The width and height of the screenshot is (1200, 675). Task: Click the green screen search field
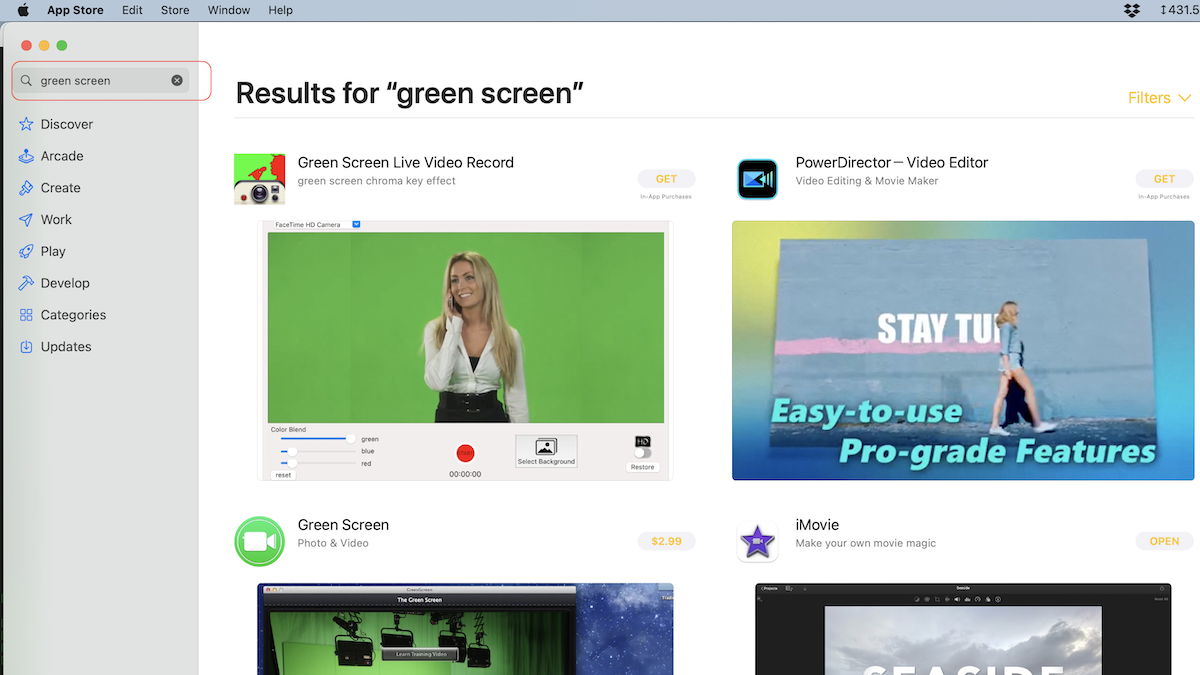[101, 80]
